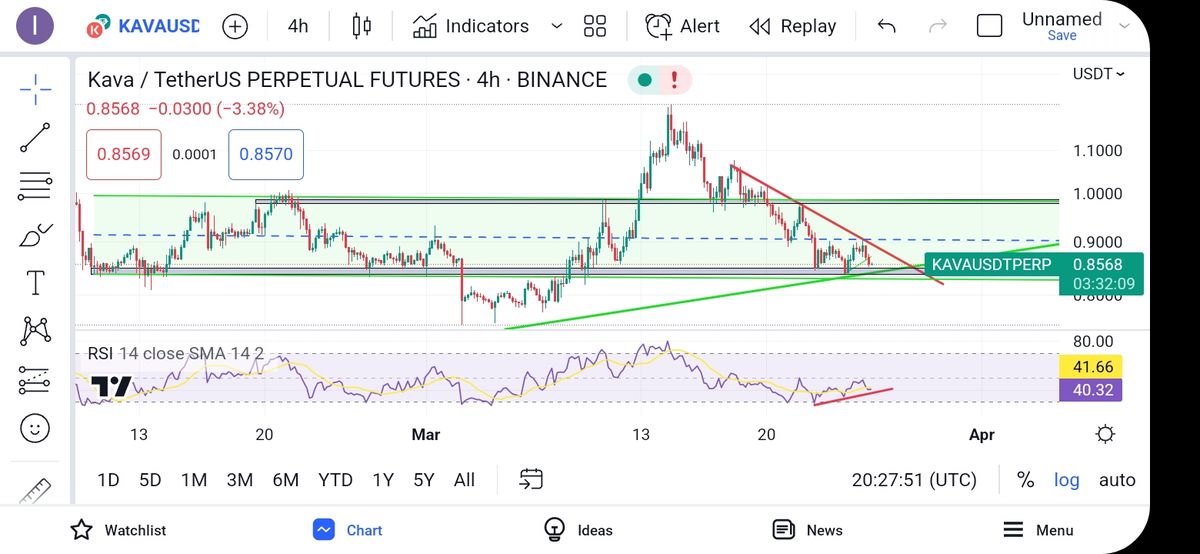Select the 3M date range
This screenshot has width=1200, height=554.
click(239, 480)
